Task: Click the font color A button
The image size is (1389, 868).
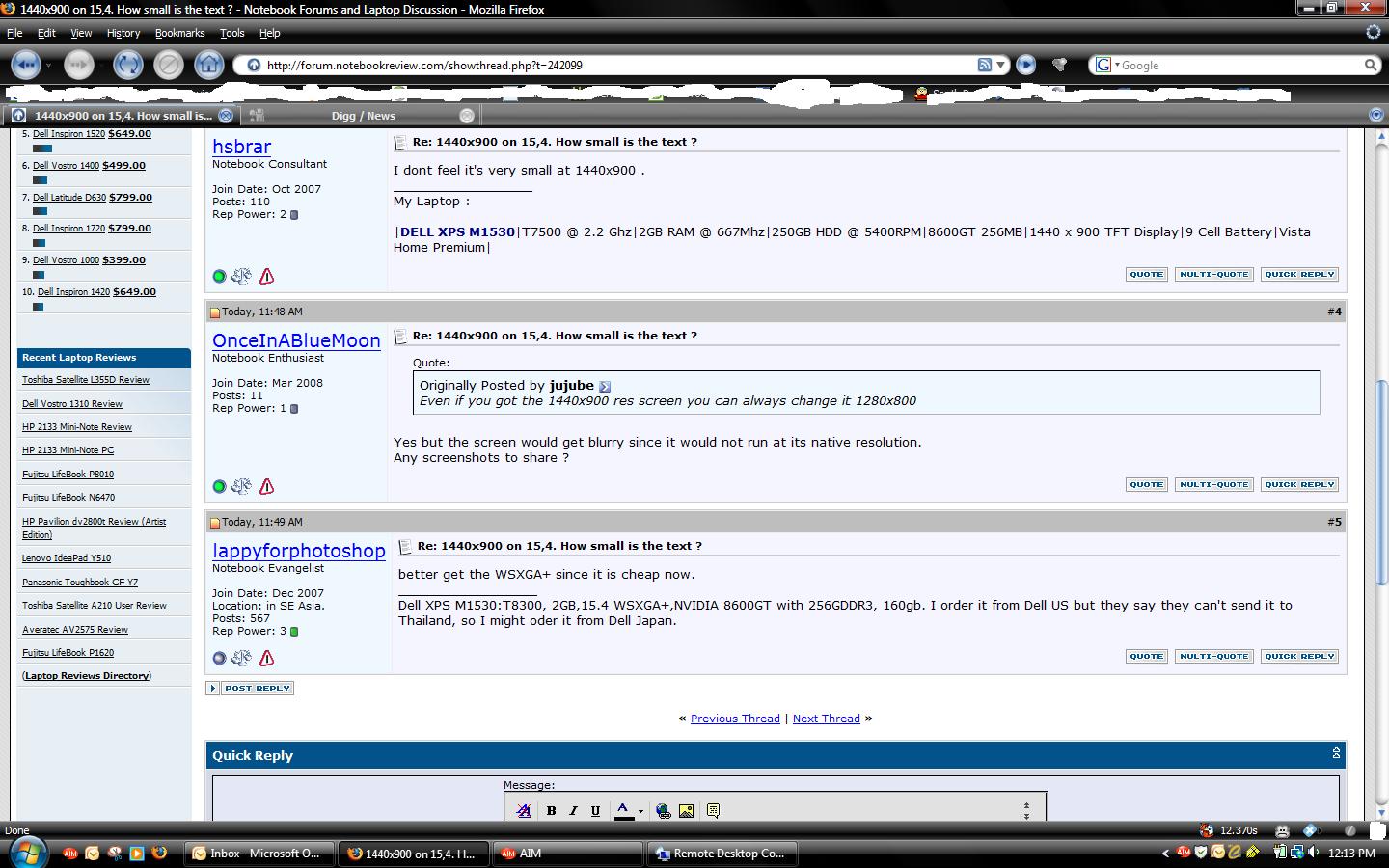Action: point(623,811)
